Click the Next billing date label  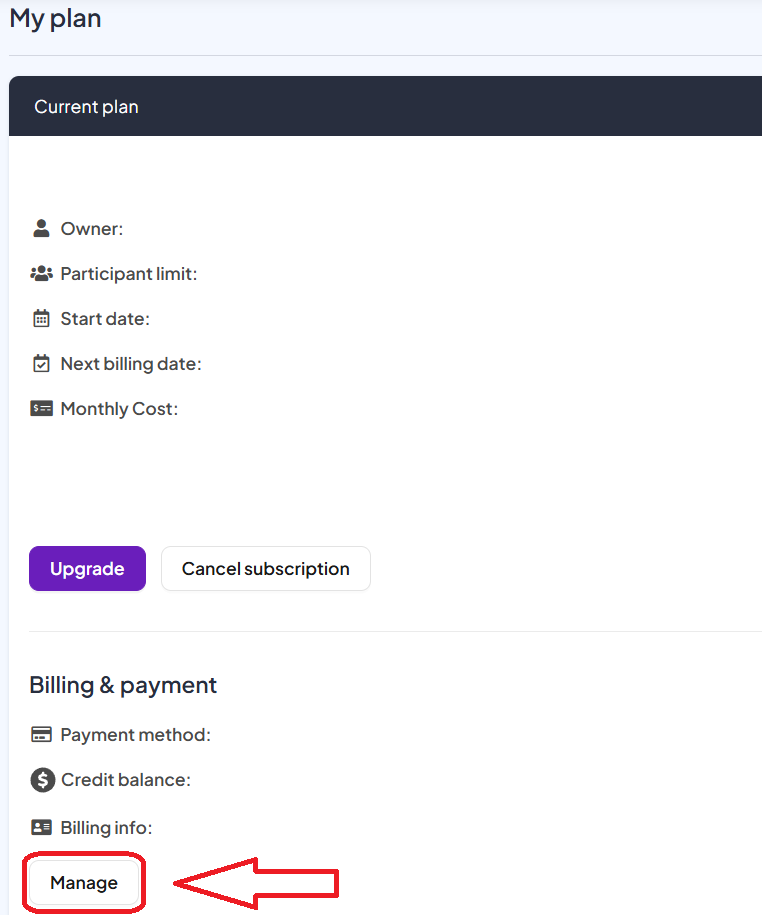(131, 364)
